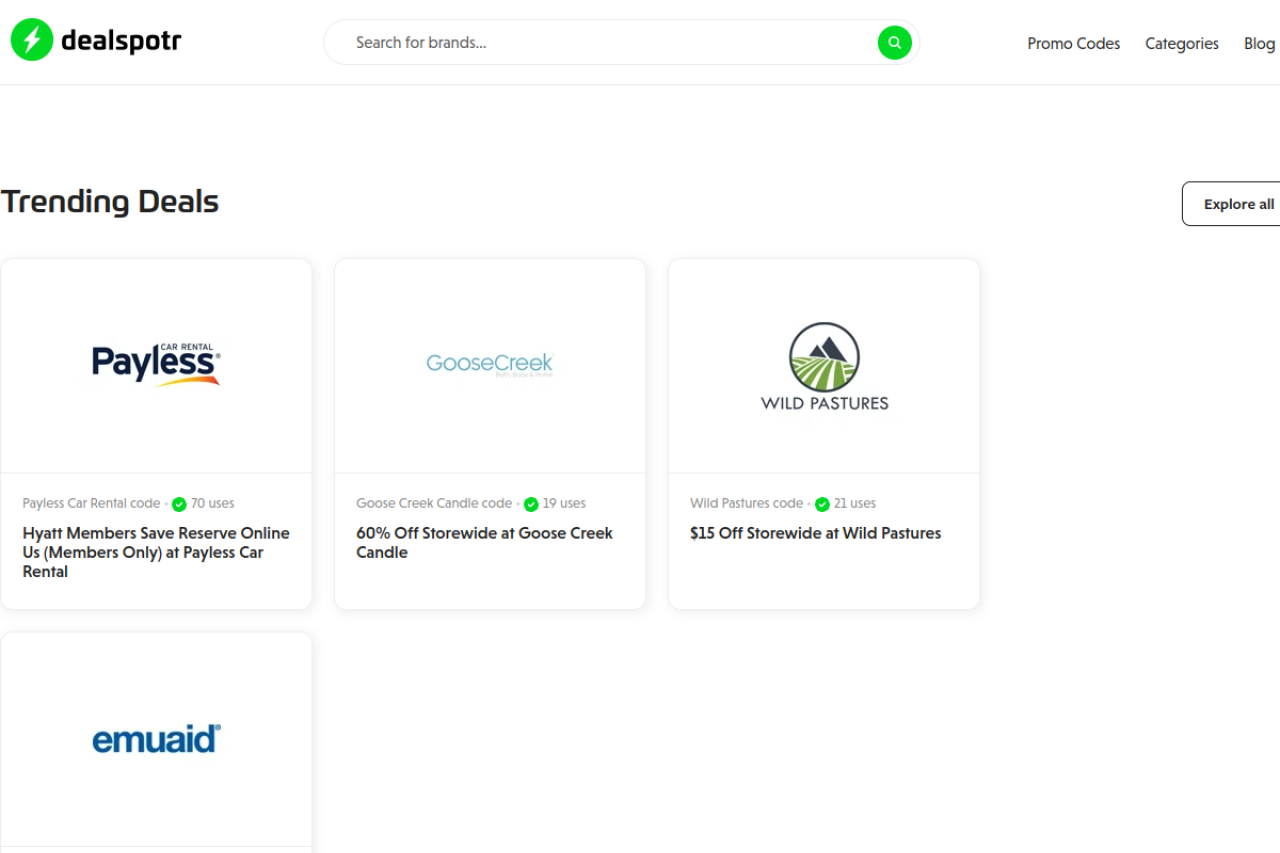Click the Payless Car Rental logo
This screenshot has height=853, width=1280.
coord(156,364)
